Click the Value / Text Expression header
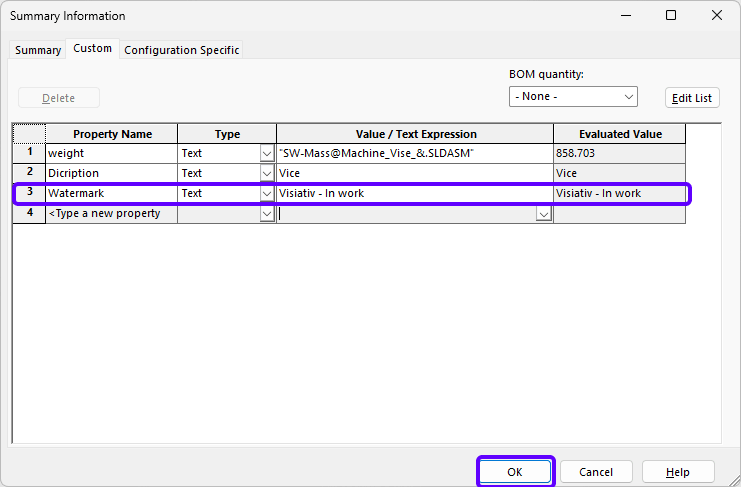The image size is (741, 487). (x=415, y=134)
